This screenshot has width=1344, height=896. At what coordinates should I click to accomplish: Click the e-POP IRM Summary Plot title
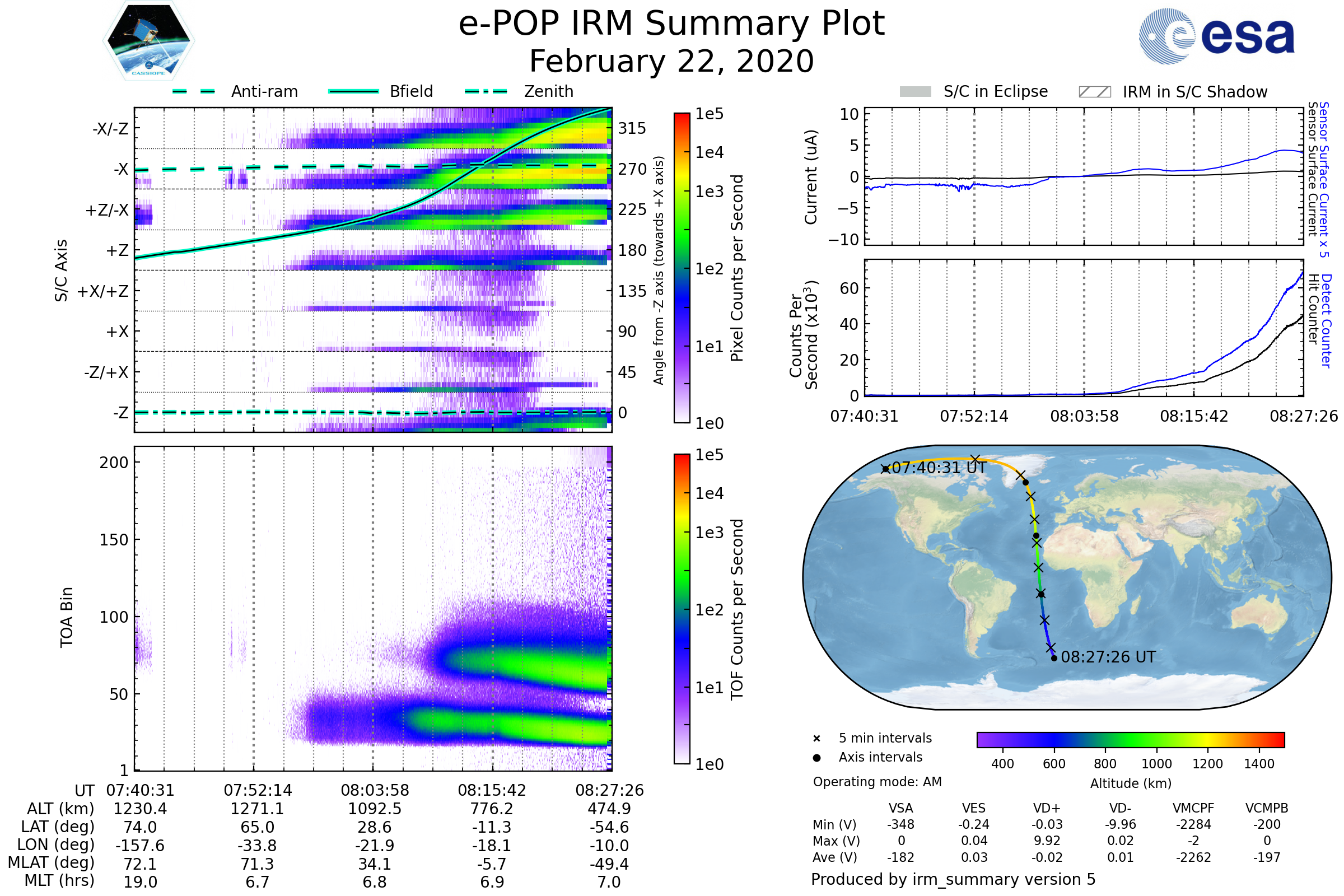(671, 24)
